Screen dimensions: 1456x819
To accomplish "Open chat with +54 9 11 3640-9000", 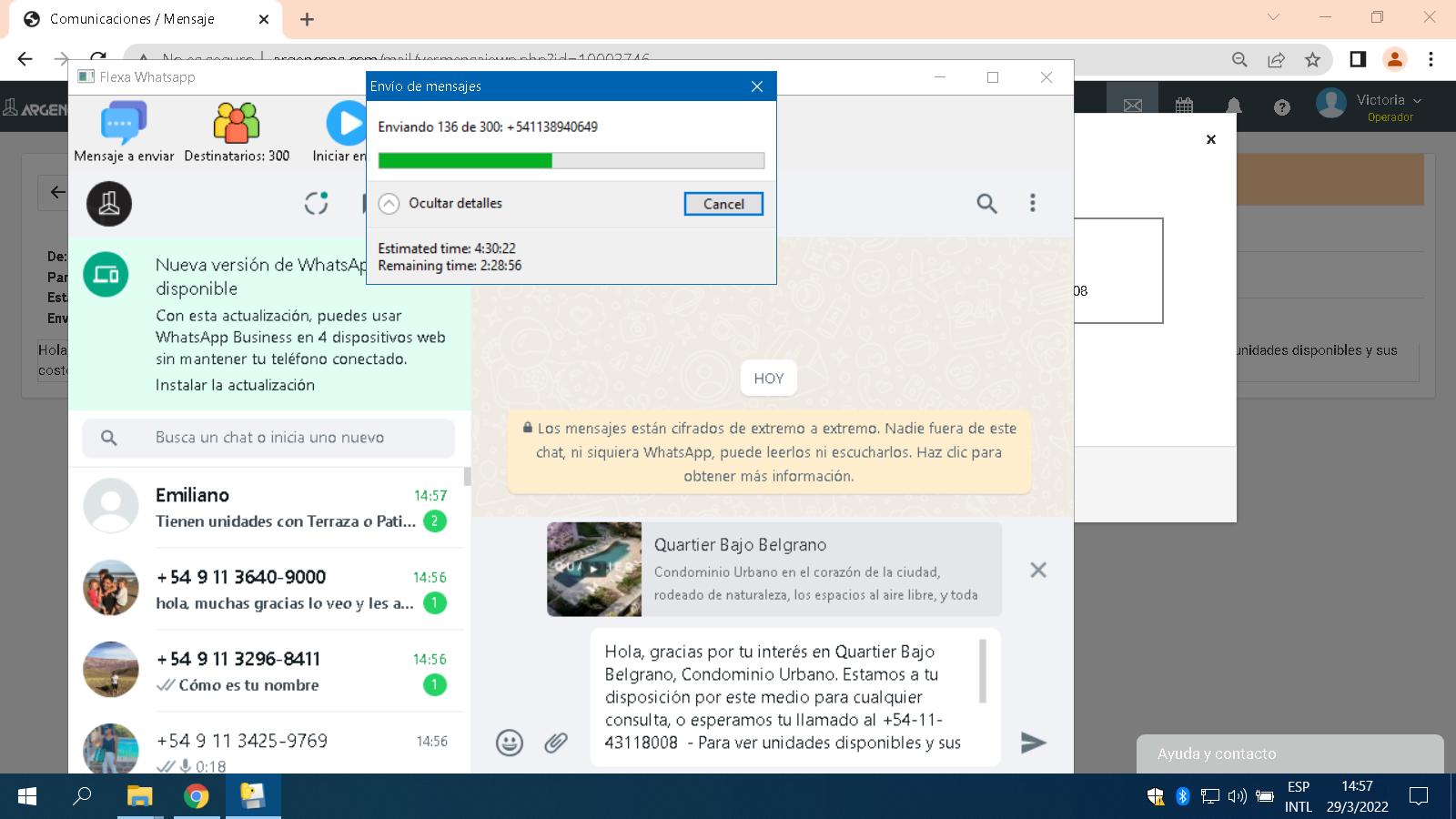I will (x=268, y=589).
